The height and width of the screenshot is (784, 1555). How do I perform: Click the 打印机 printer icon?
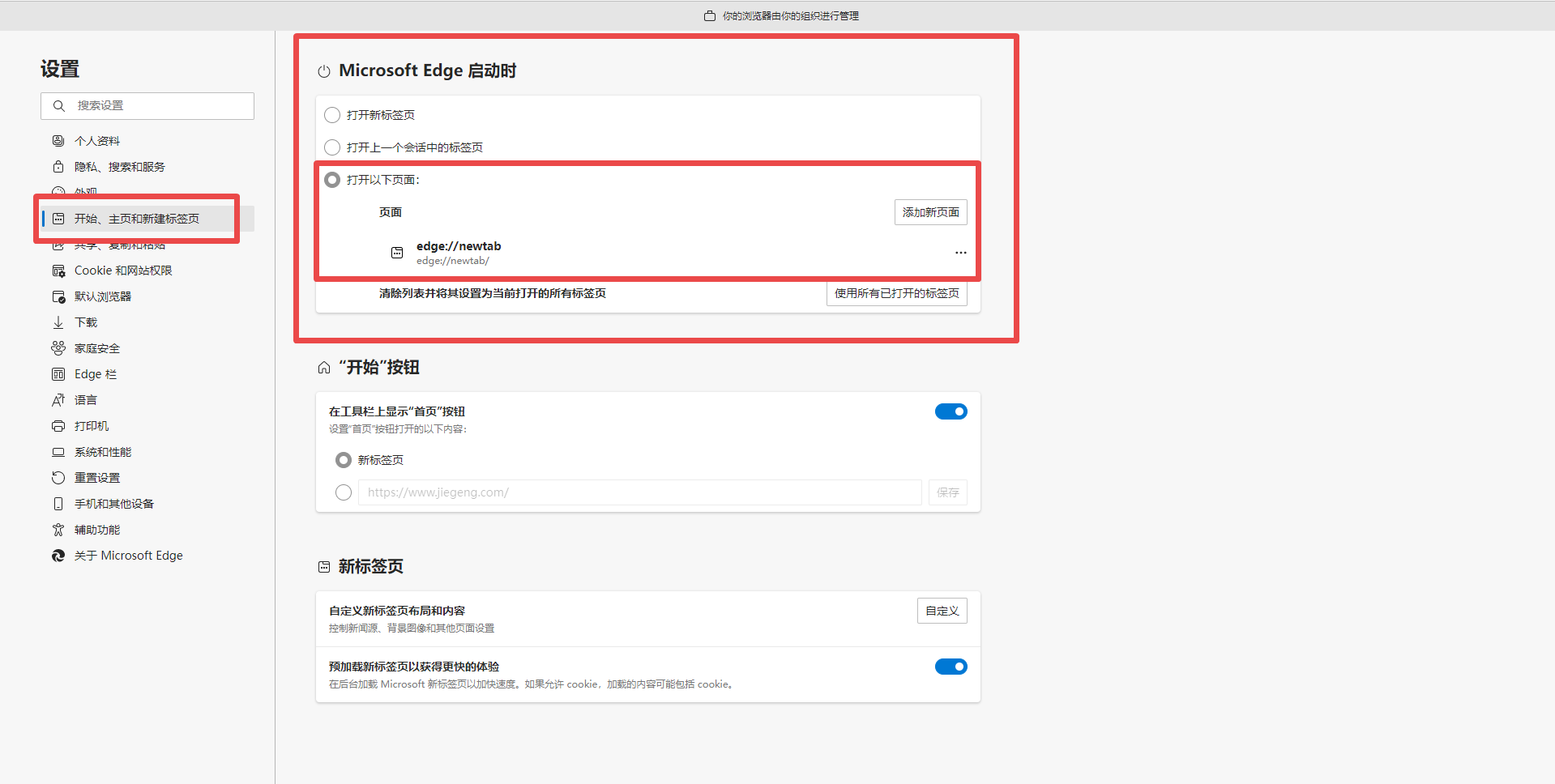tap(58, 426)
